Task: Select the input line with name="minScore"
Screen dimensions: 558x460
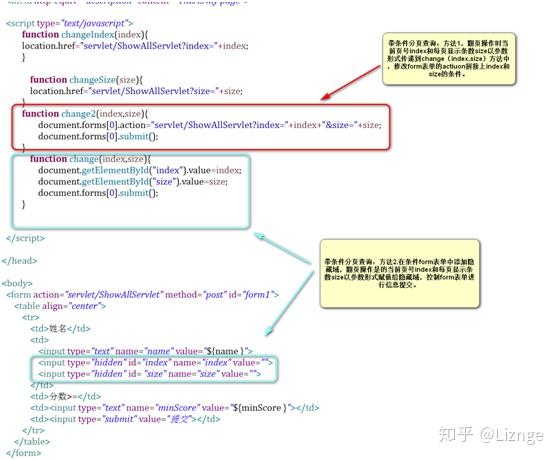Action: tap(175, 408)
